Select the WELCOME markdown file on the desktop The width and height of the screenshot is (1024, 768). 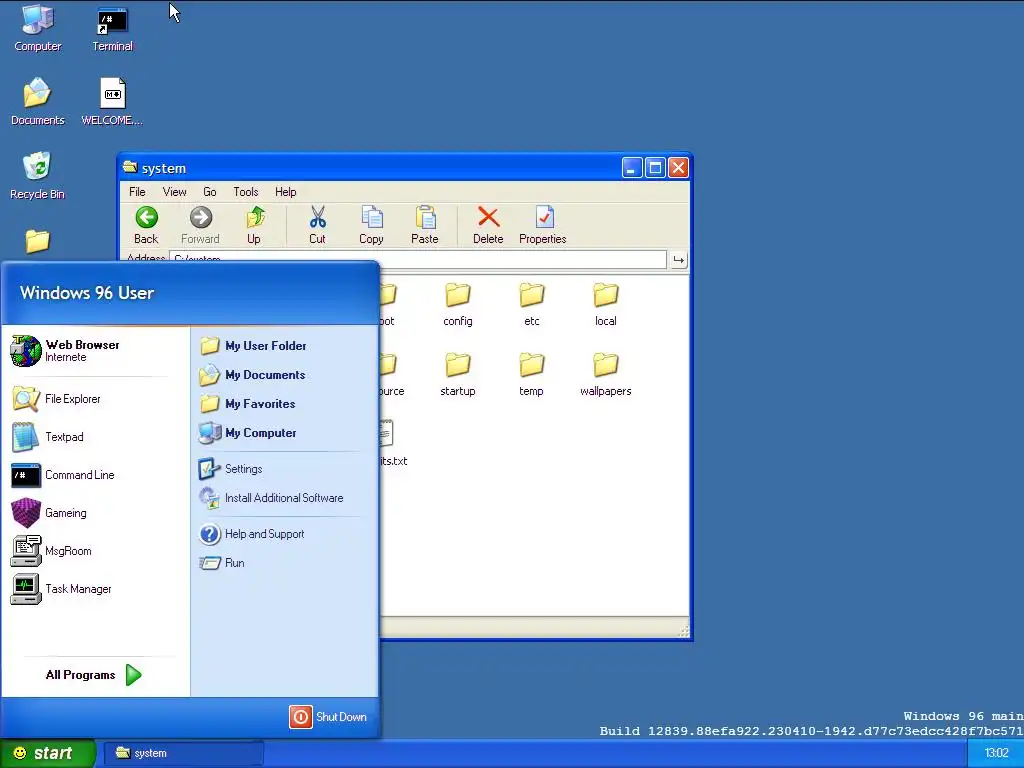click(x=112, y=102)
